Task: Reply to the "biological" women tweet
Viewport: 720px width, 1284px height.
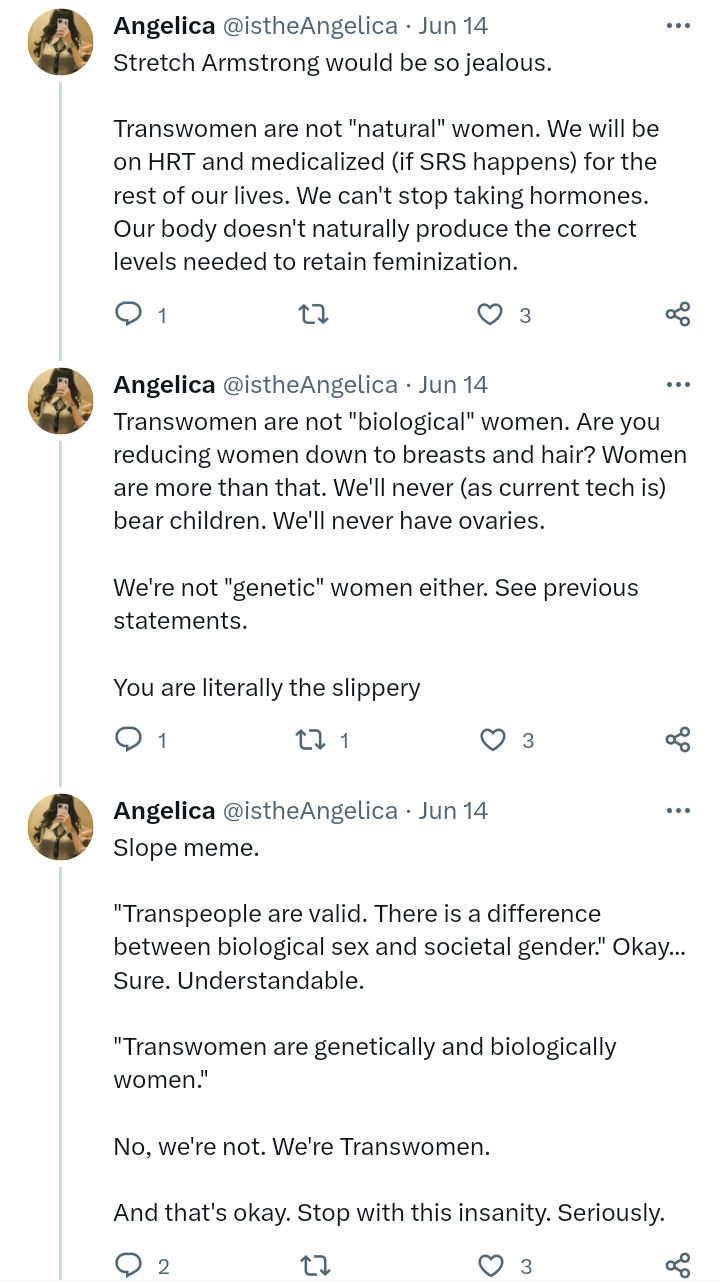Action: coord(129,740)
